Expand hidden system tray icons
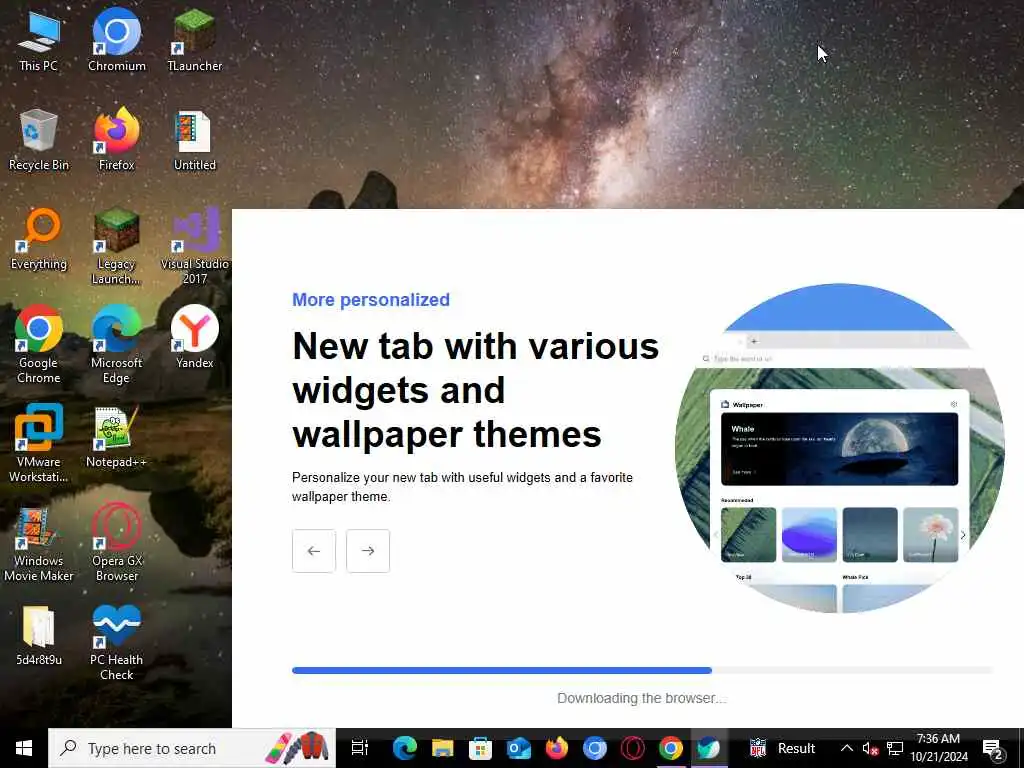1024x768 pixels. coord(846,748)
